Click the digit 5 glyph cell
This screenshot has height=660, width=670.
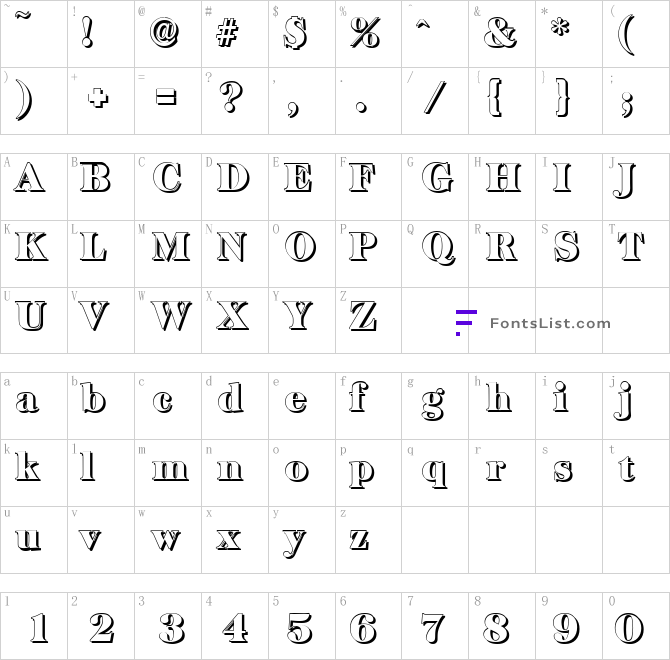pyautogui.click(x=302, y=626)
